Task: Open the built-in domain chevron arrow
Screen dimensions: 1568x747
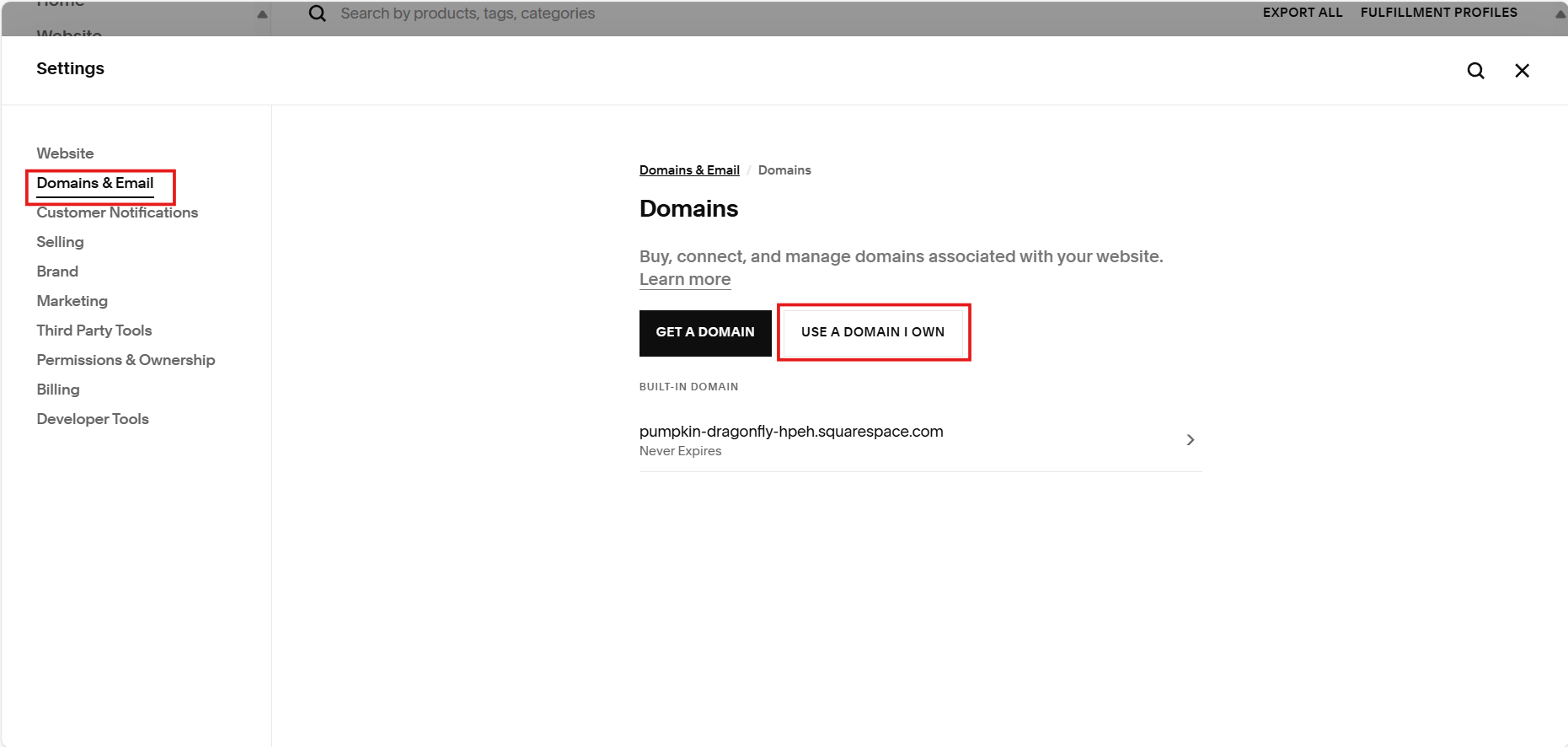Action: click(x=1190, y=440)
